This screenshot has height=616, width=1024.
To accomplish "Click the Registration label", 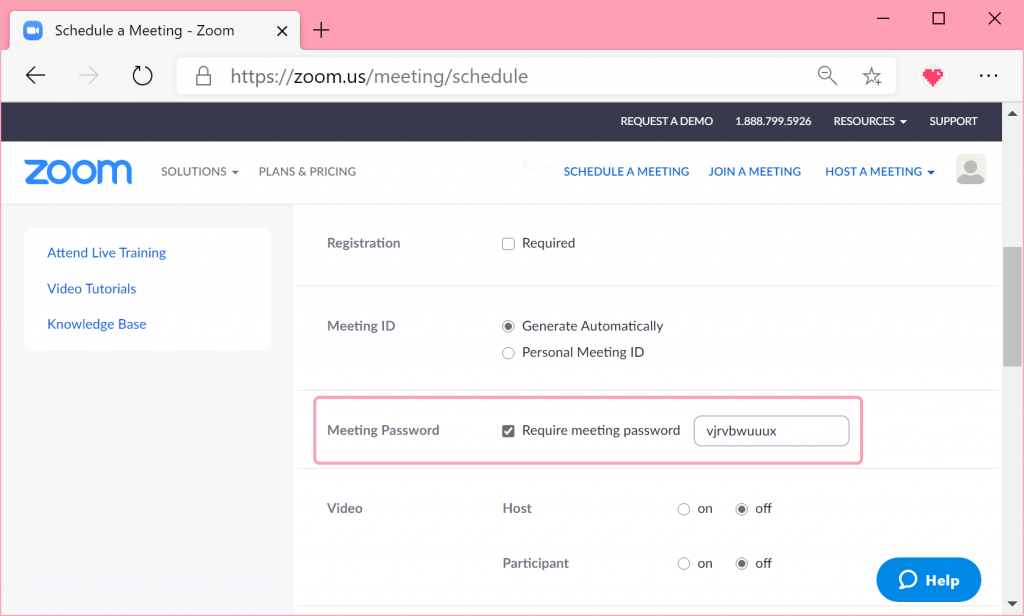I will pyautogui.click(x=364, y=243).
